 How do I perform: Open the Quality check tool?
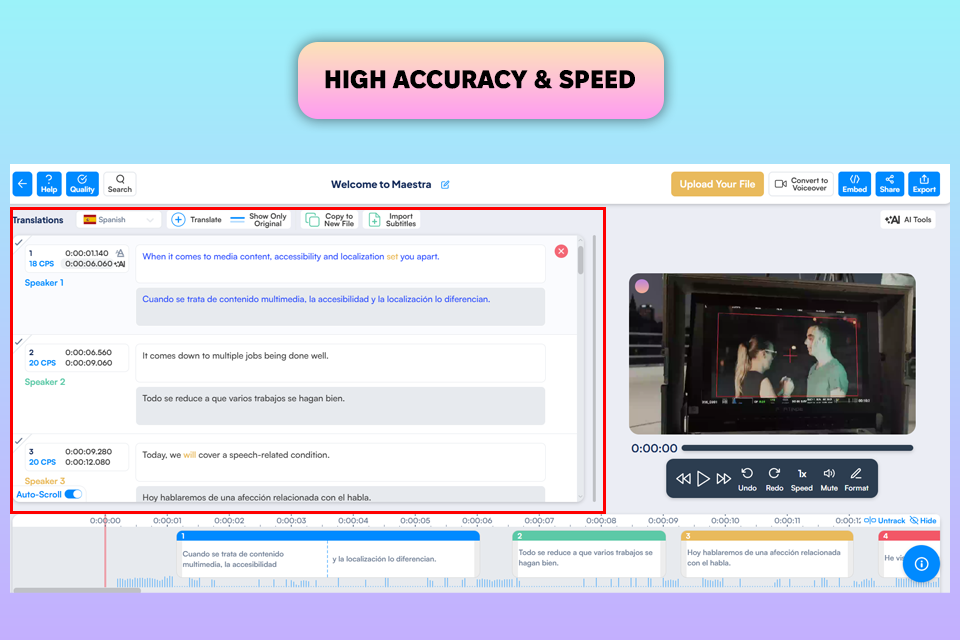(82, 184)
